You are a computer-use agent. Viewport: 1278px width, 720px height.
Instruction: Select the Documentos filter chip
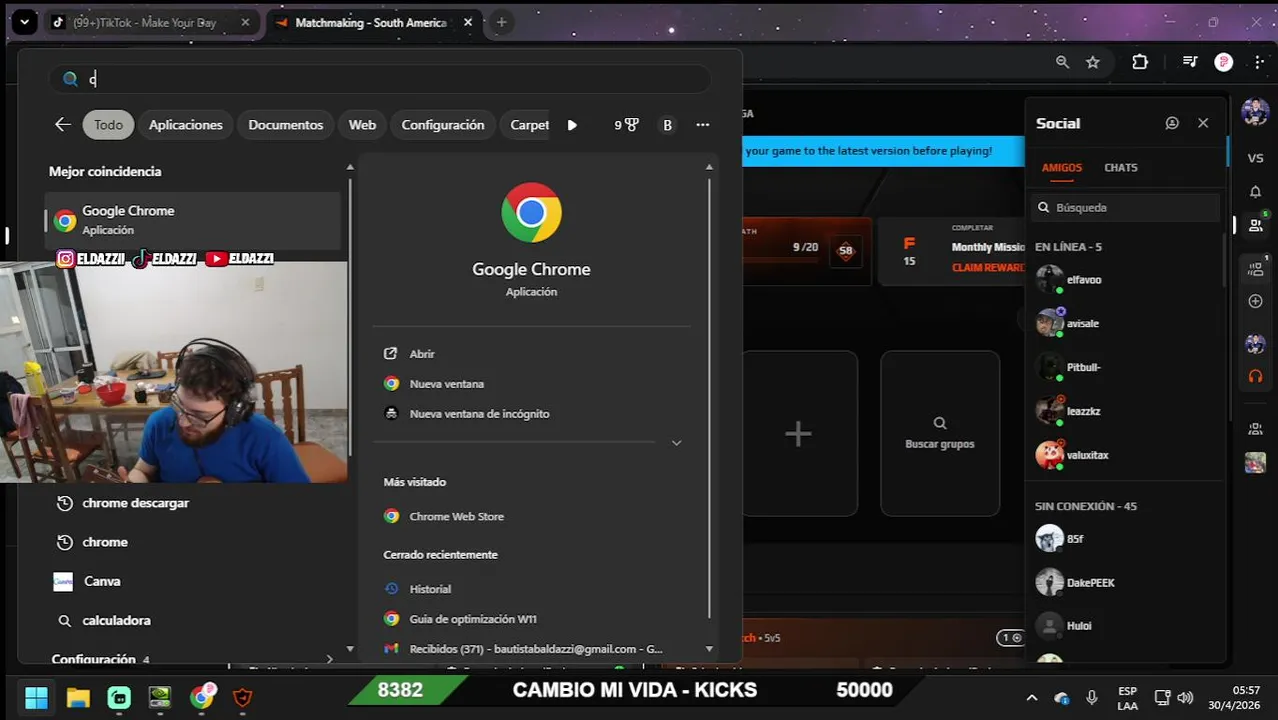[286, 125]
